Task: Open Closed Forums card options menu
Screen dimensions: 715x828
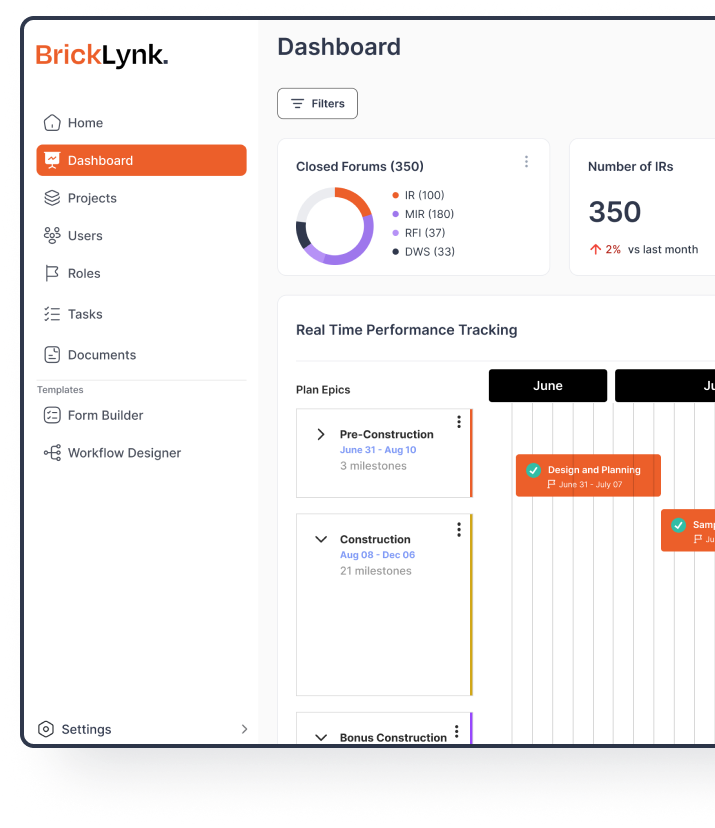Action: [526, 162]
